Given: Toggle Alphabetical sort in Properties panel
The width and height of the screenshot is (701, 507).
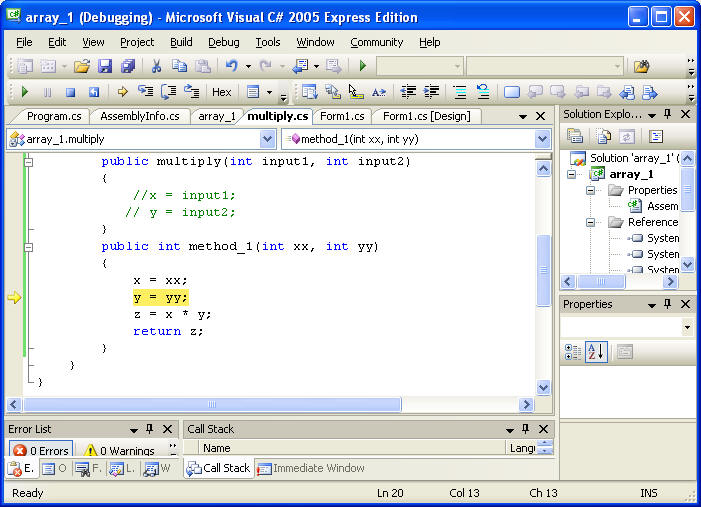Looking at the screenshot, I should (596, 351).
